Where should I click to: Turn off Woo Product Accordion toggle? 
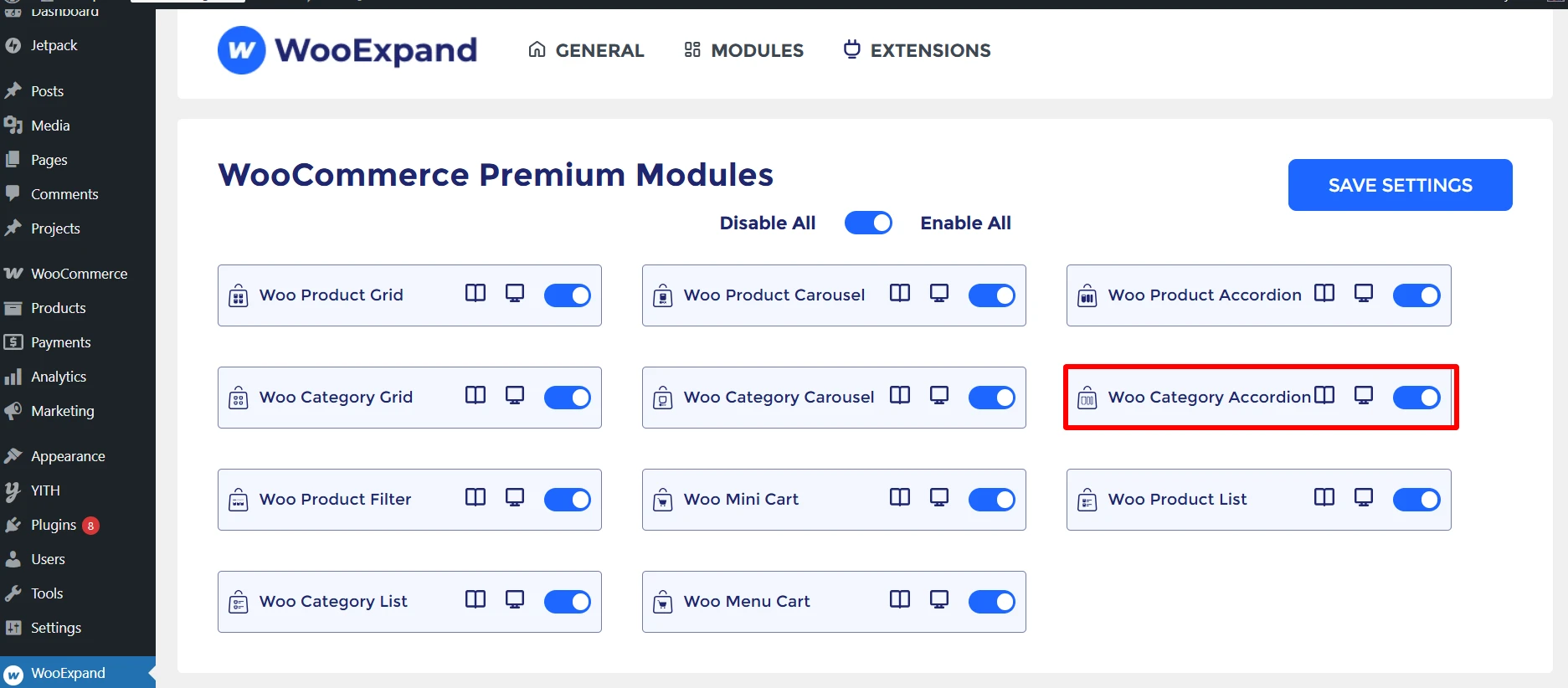pos(1416,295)
